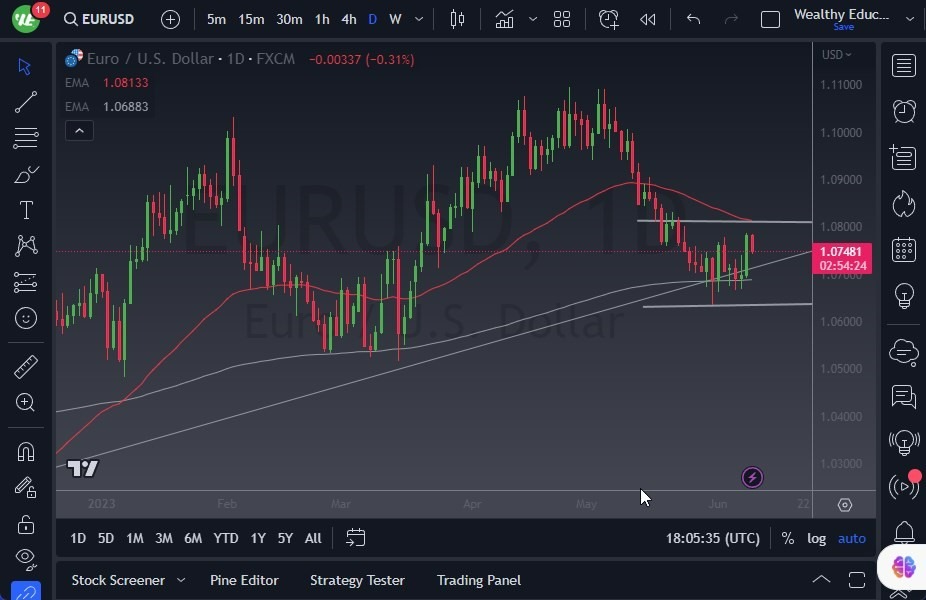Click the Save button

point(844,26)
